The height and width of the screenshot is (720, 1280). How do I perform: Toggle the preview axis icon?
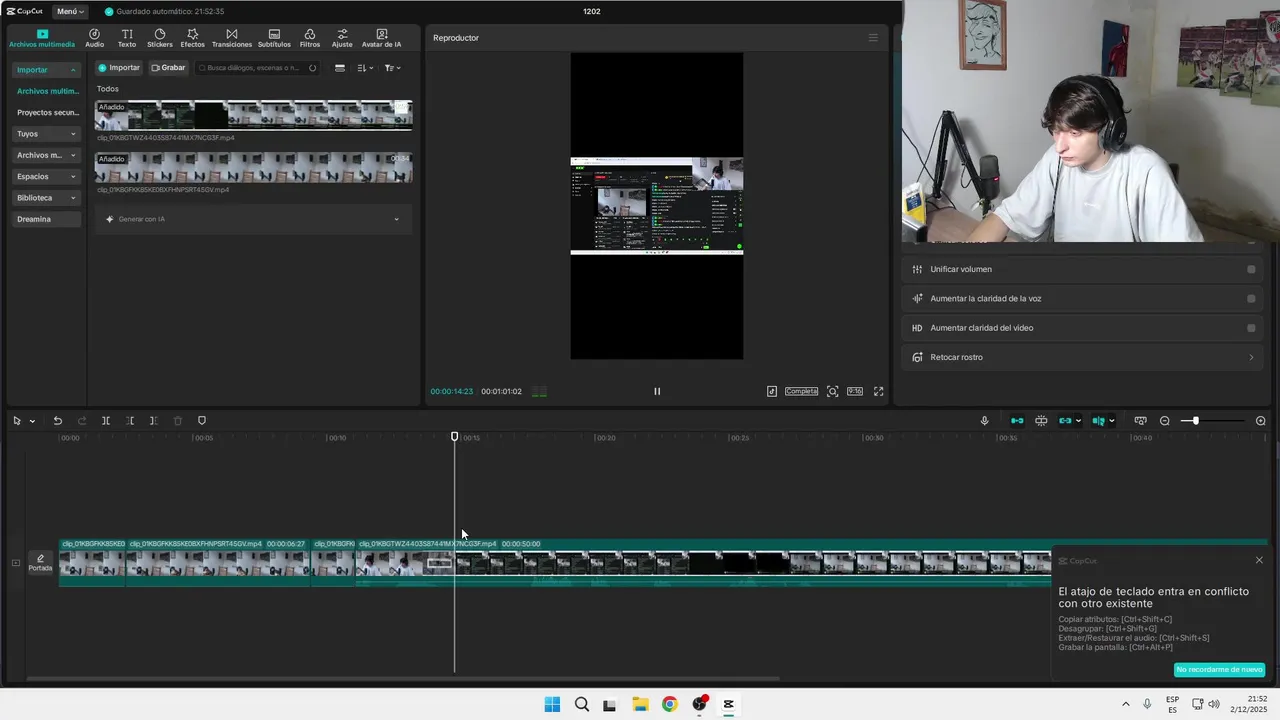pyautogui.click(x=1098, y=421)
